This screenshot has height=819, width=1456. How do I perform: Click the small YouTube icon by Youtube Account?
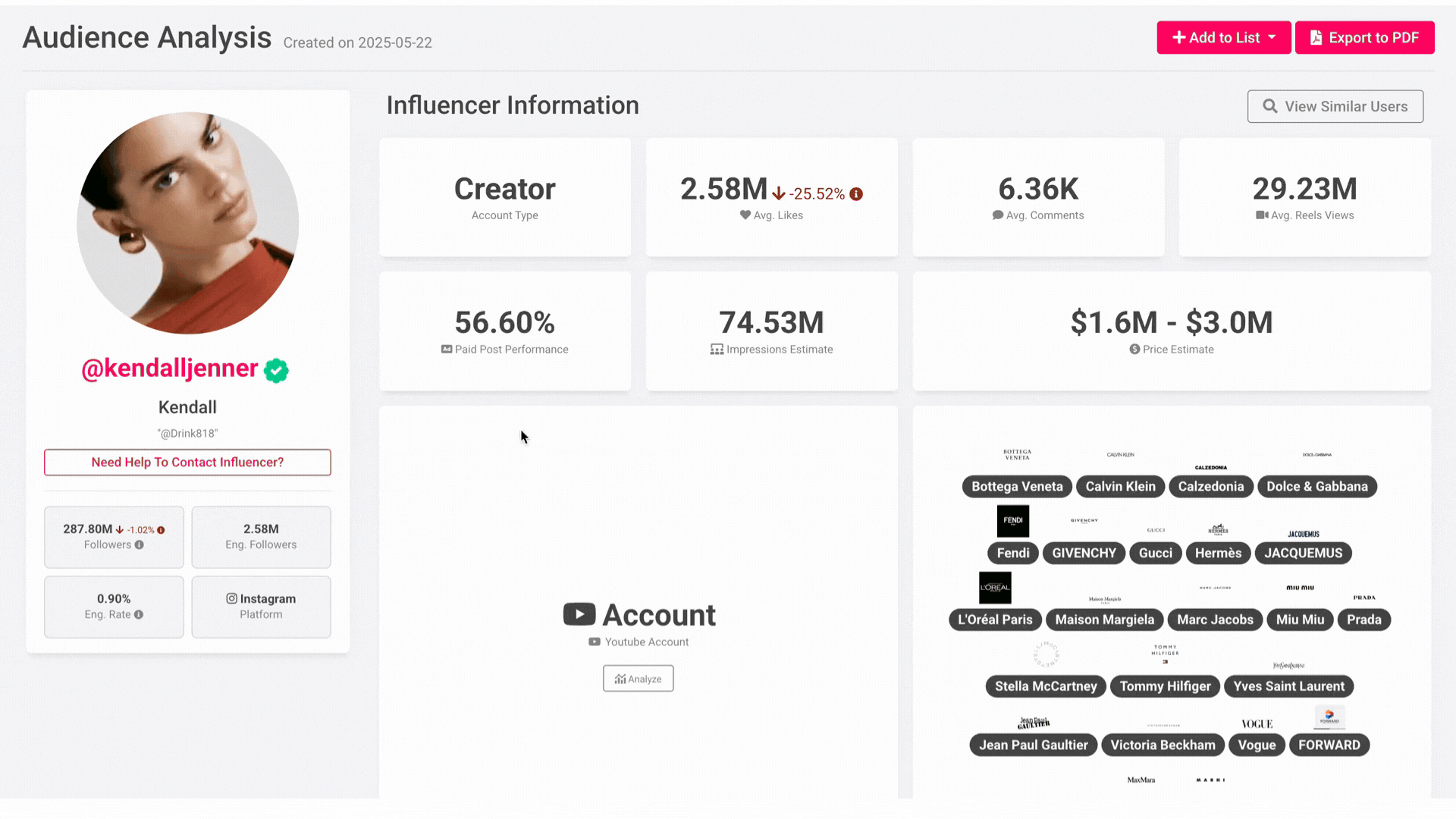point(595,642)
